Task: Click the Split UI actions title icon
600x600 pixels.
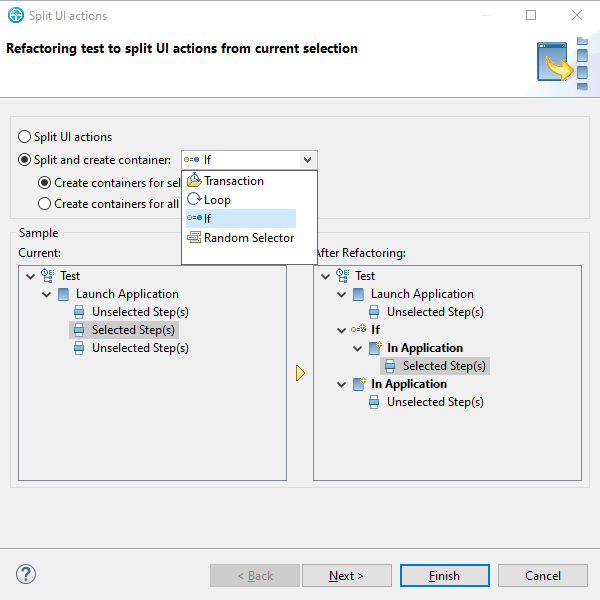Action: (x=16, y=15)
